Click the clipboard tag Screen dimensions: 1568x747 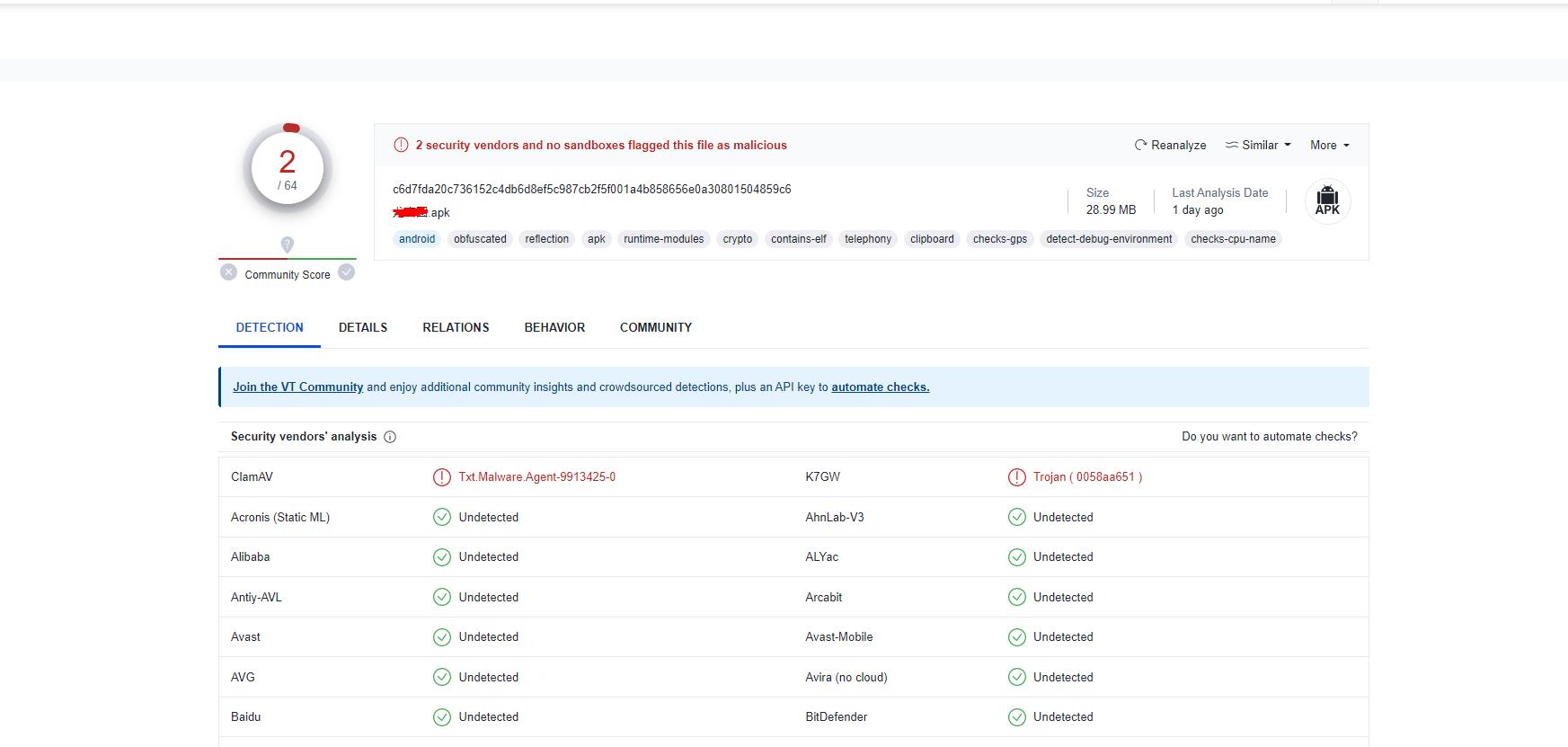point(932,239)
